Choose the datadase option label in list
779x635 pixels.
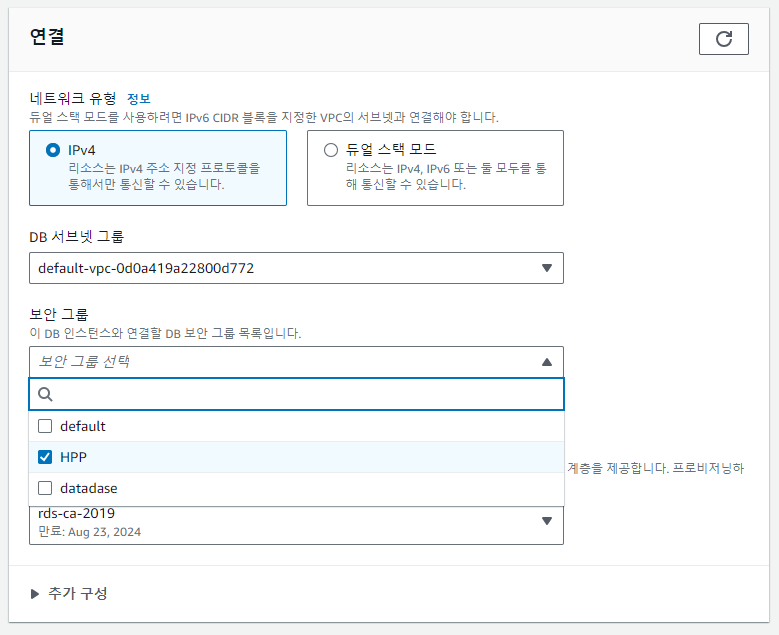(x=89, y=488)
